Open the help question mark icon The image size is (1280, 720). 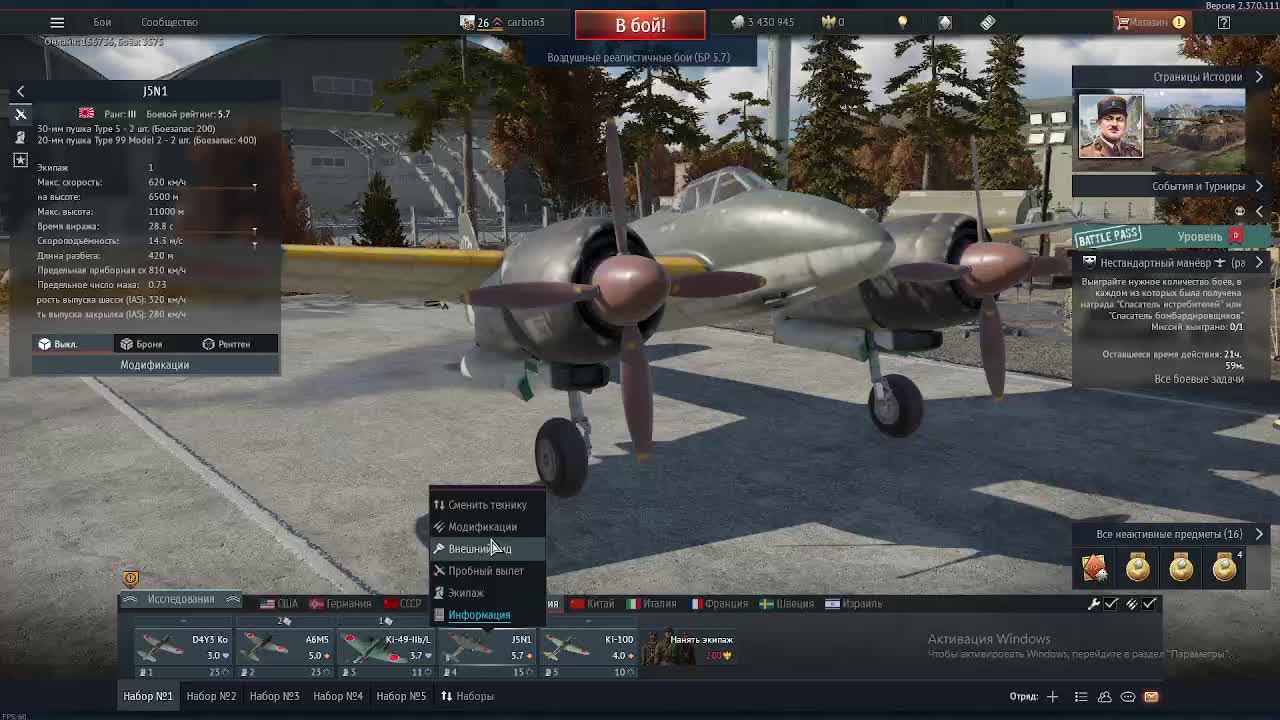pos(1223,22)
